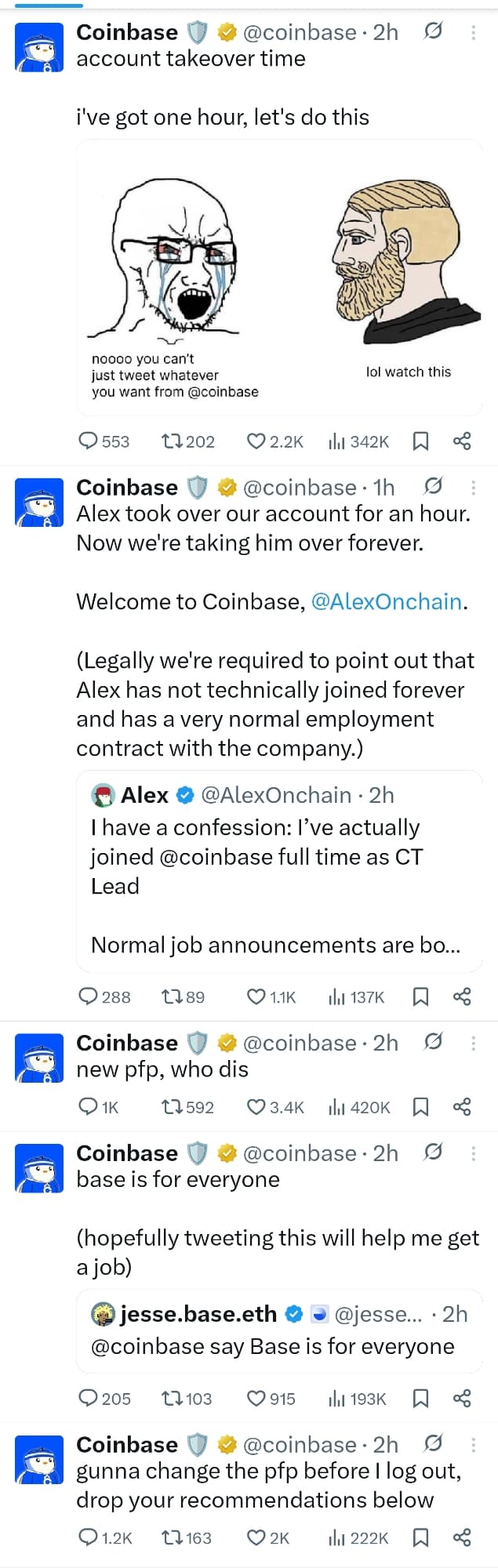Open the jesse.base.eth quoted tweet
The width and height of the screenshot is (498, 1568).
(279, 1331)
